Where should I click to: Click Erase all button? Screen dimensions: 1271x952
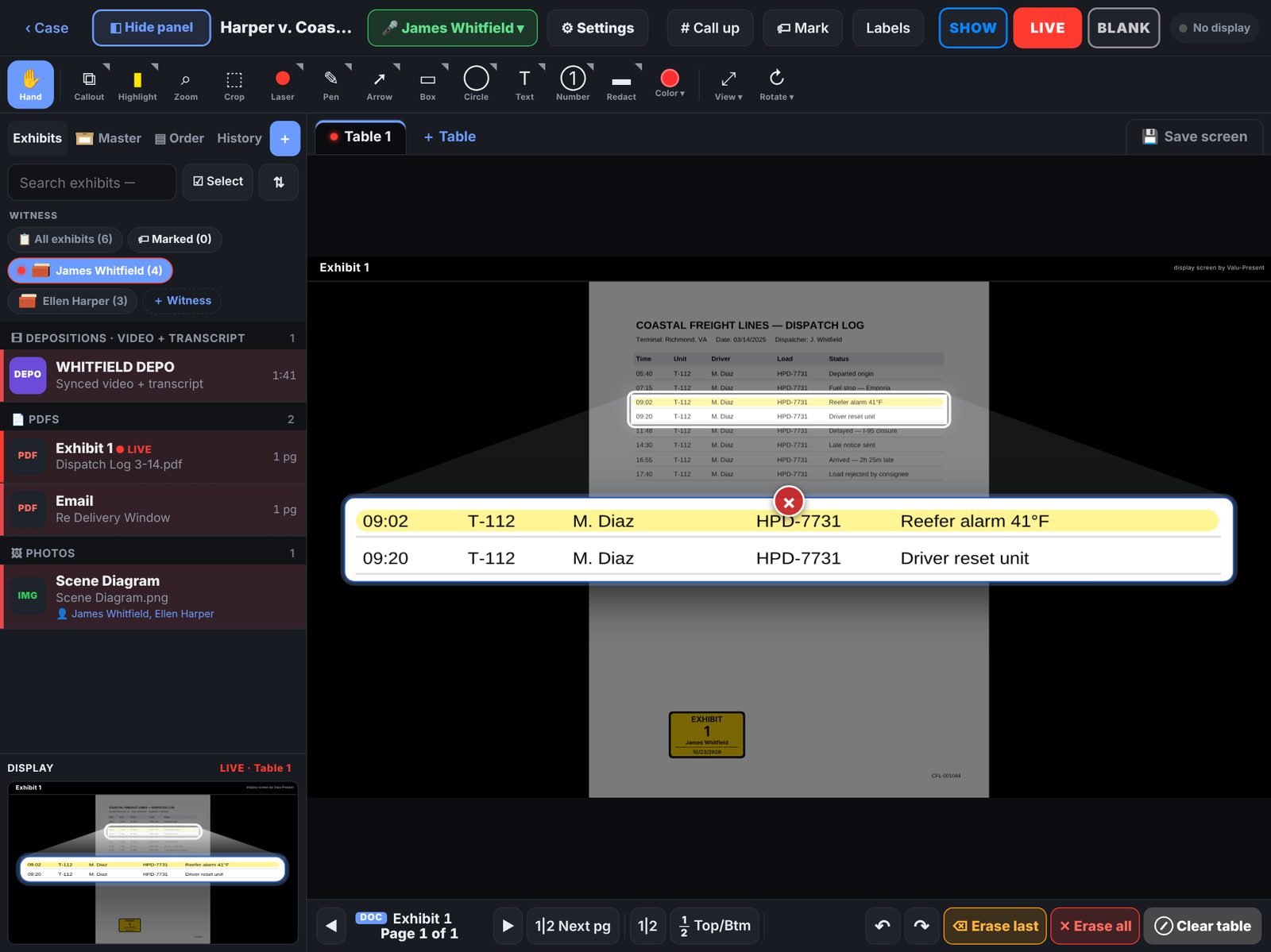point(1095,926)
